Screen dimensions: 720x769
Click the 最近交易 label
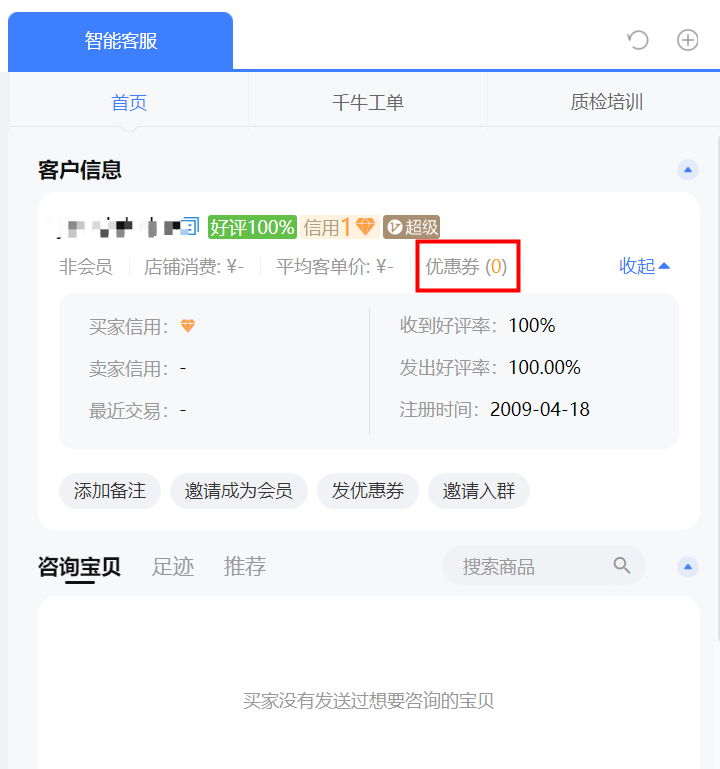(129, 410)
